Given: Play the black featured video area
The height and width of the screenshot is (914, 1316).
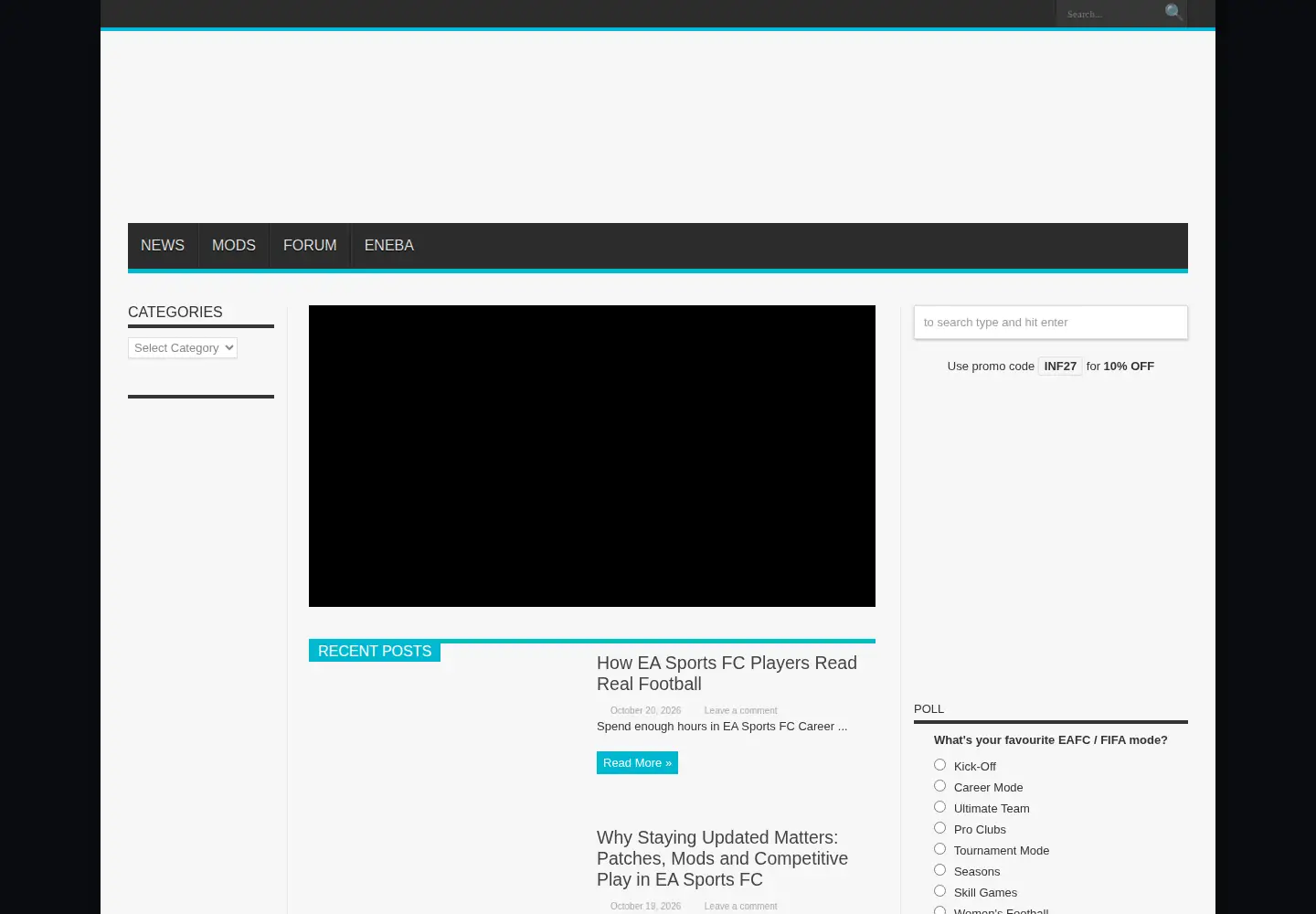Looking at the screenshot, I should pos(592,456).
